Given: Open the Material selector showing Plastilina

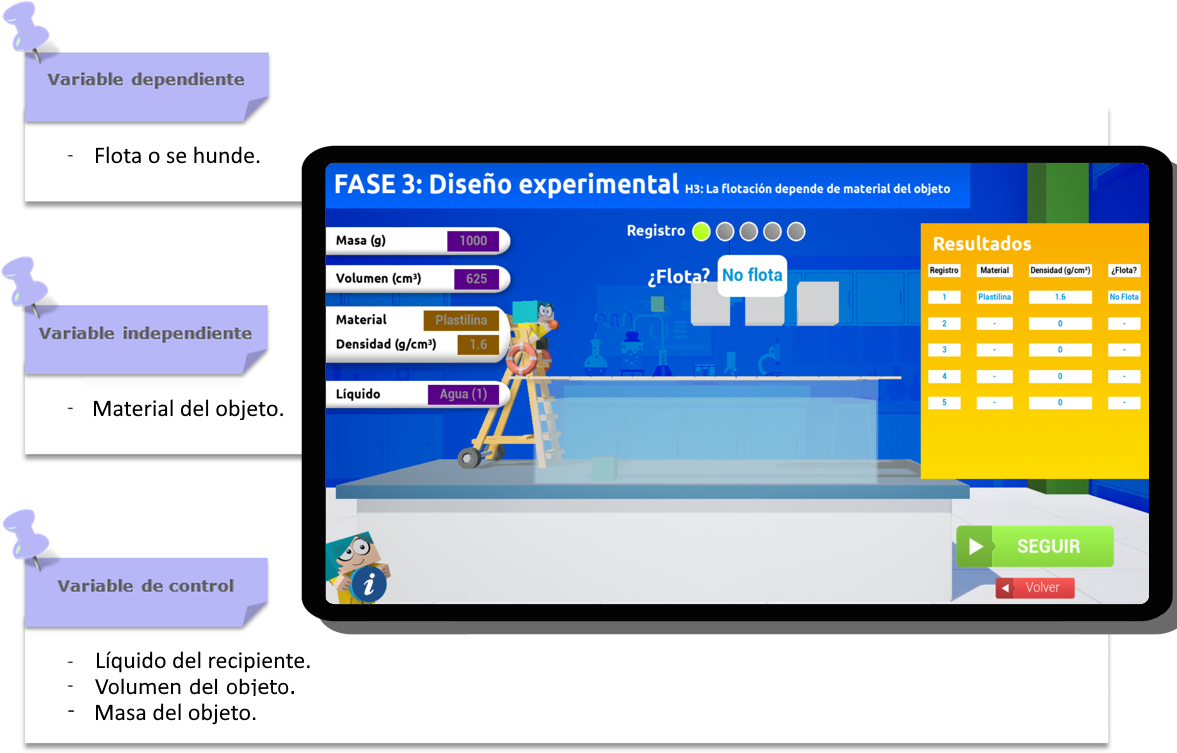Looking at the screenshot, I should (x=460, y=321).
